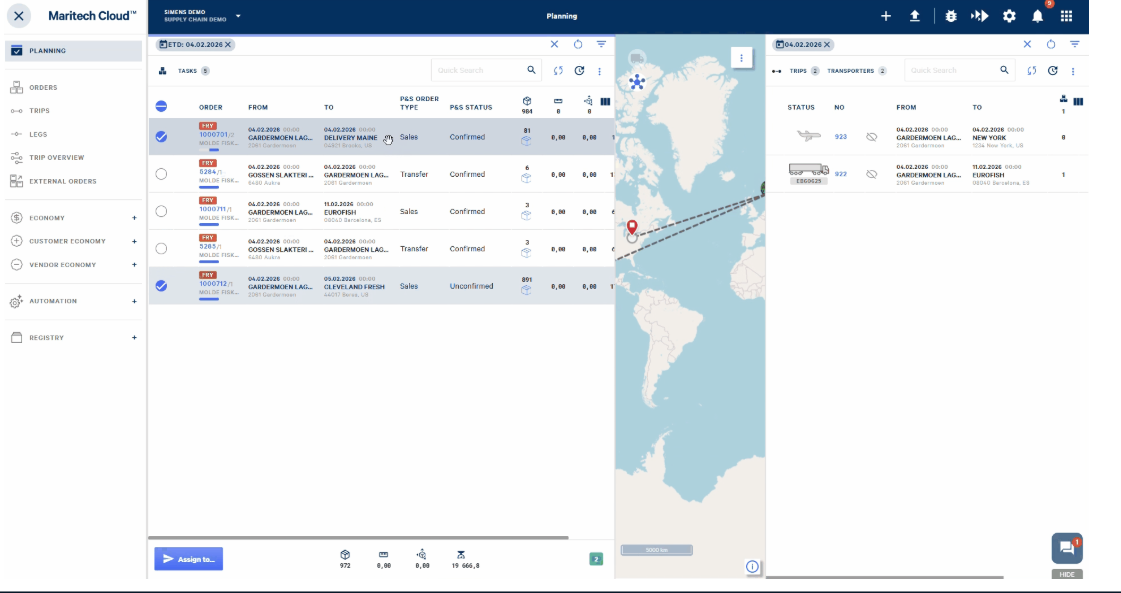Open three-dot menu in tasks toolbar
This screenshot has height=593, width=1121.
click(599, 71)
